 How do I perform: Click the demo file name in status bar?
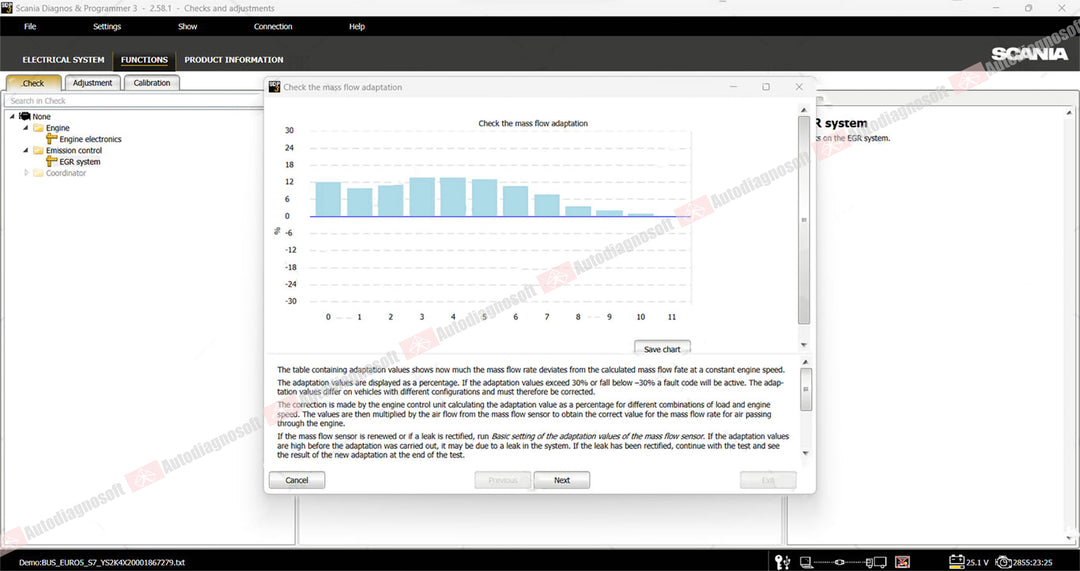point(101,562)
